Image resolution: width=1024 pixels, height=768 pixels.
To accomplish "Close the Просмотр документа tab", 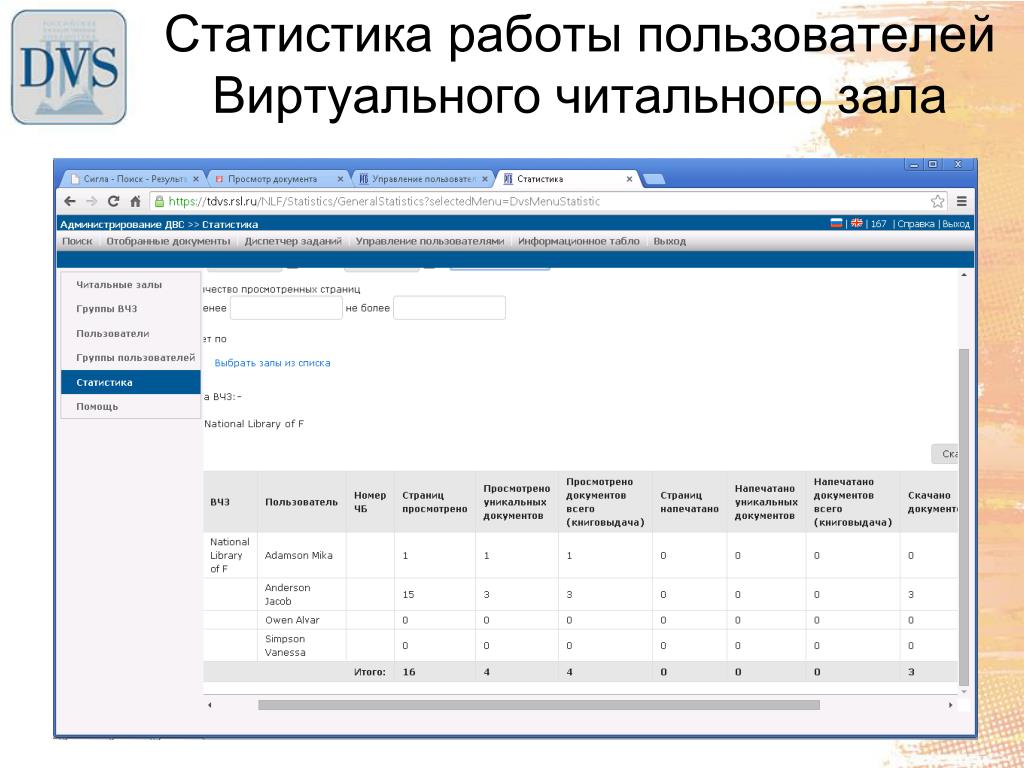I will click(340, 179).
